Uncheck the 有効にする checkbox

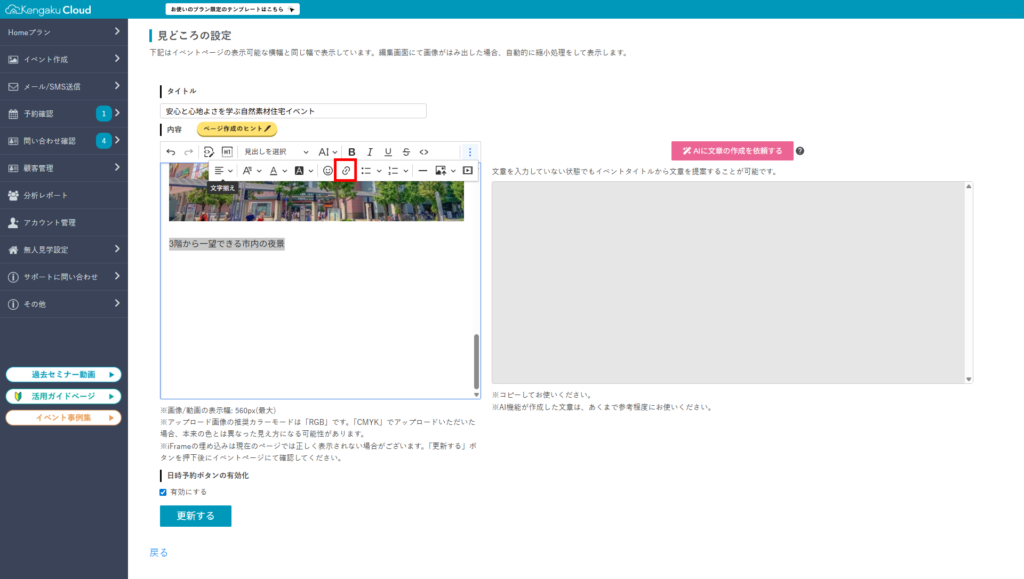163,492
